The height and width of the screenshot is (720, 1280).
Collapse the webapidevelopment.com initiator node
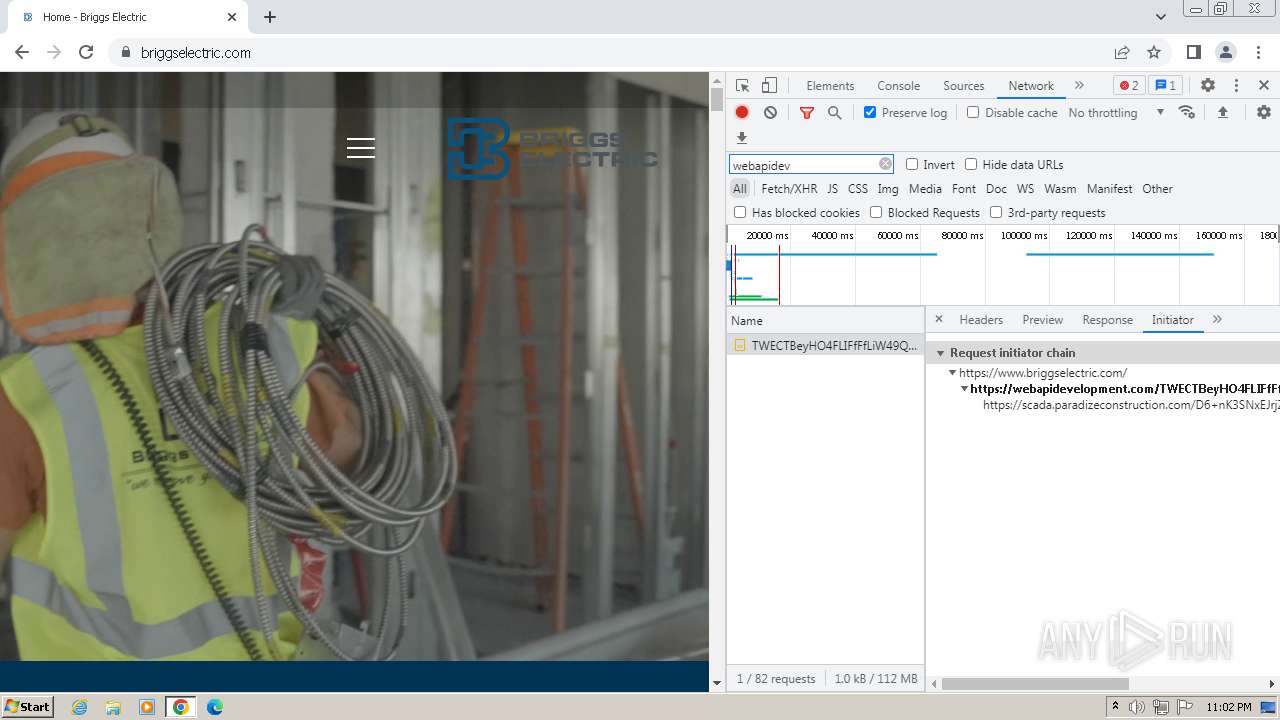tap(964, 388)
